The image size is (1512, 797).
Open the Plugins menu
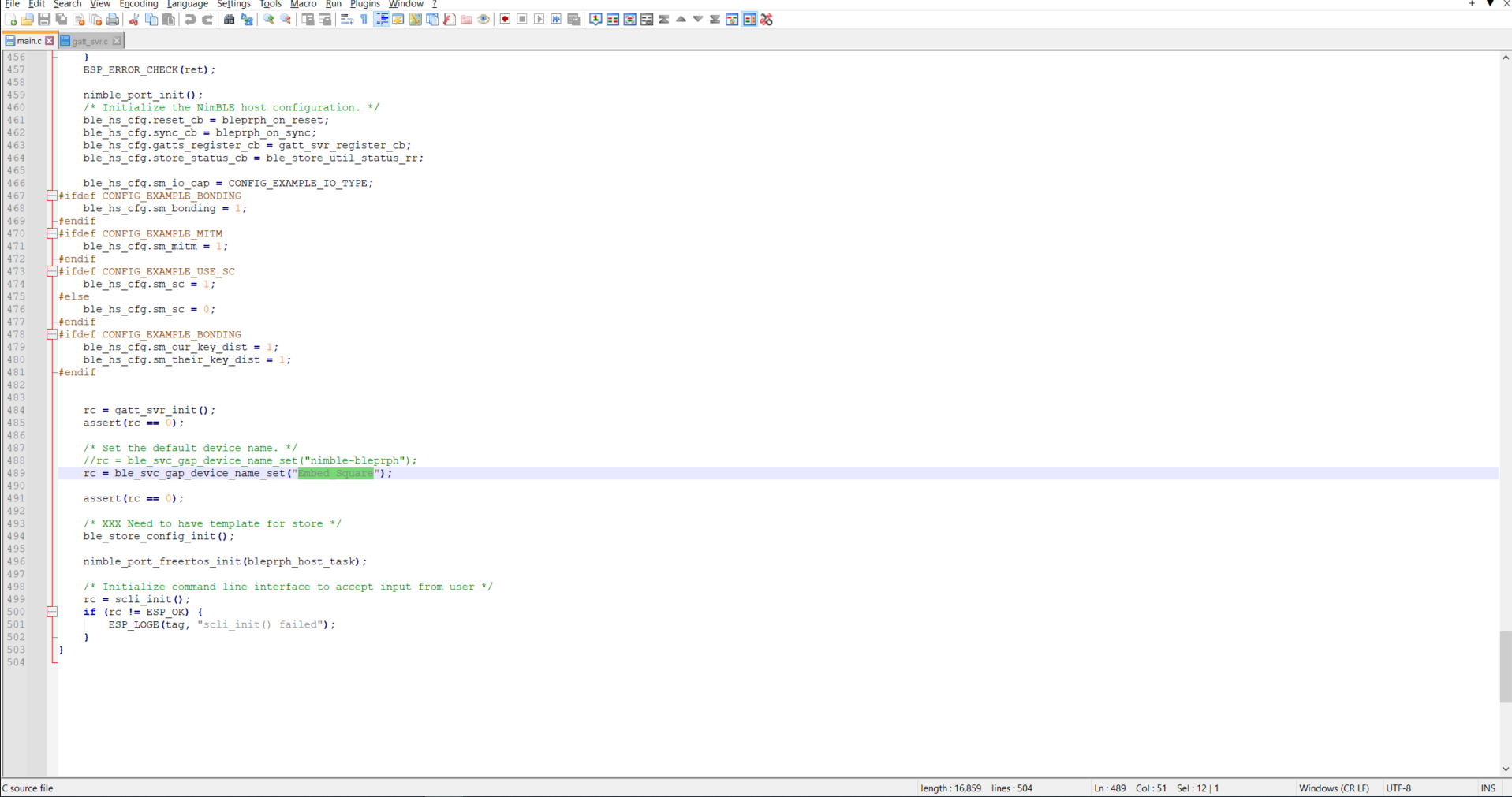[x=365, y=4]
